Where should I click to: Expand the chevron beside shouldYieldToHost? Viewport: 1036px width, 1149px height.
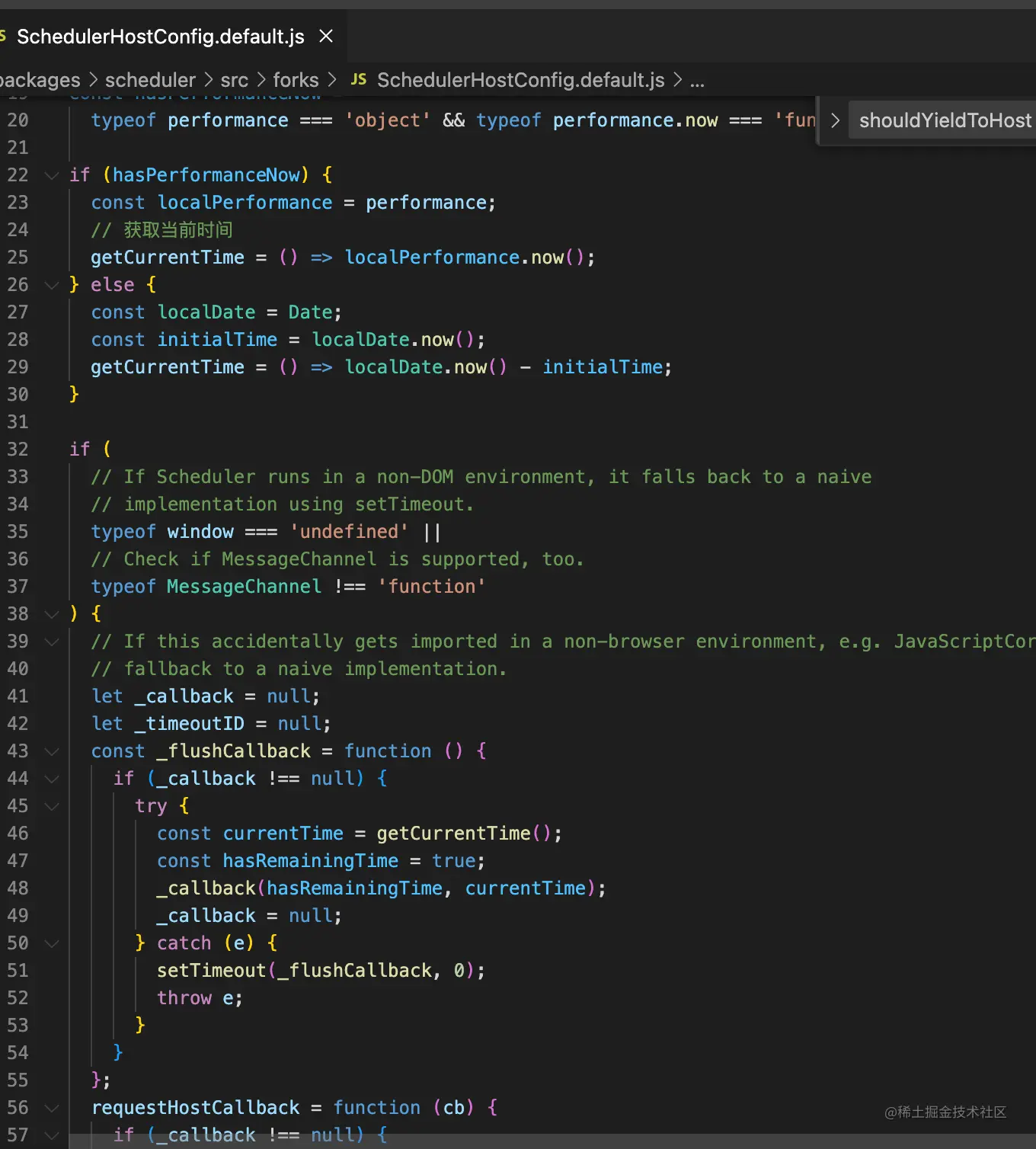tap(835, 120)
